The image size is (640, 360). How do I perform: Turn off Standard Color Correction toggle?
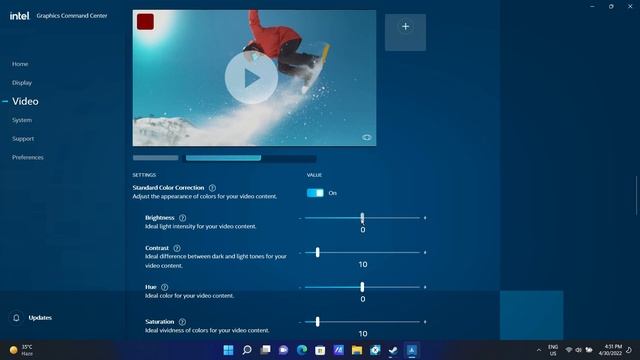tap(315, 193)
